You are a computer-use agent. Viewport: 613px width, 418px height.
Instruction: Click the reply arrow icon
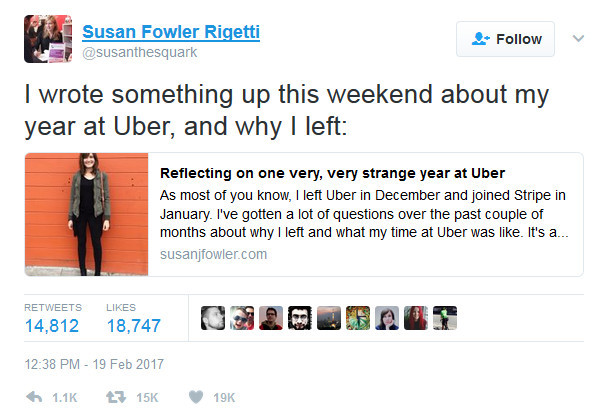(x=35, y=397)
